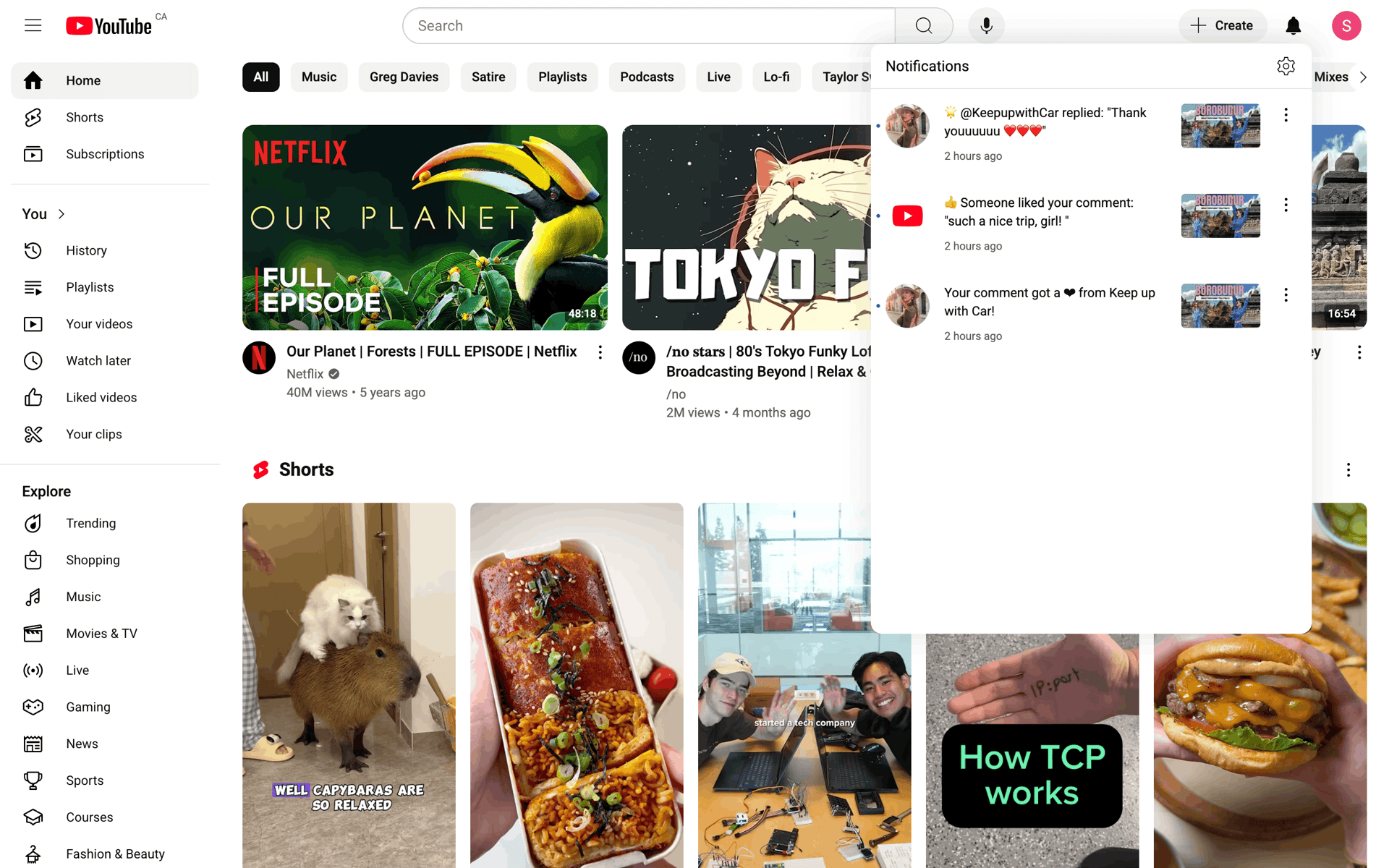Open the account avatar S

click(1346, 26)
